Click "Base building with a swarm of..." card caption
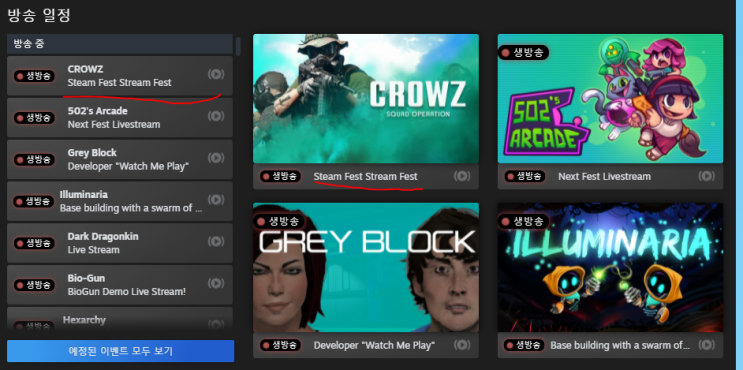743x370 pixels. click(x=620, y=345)
